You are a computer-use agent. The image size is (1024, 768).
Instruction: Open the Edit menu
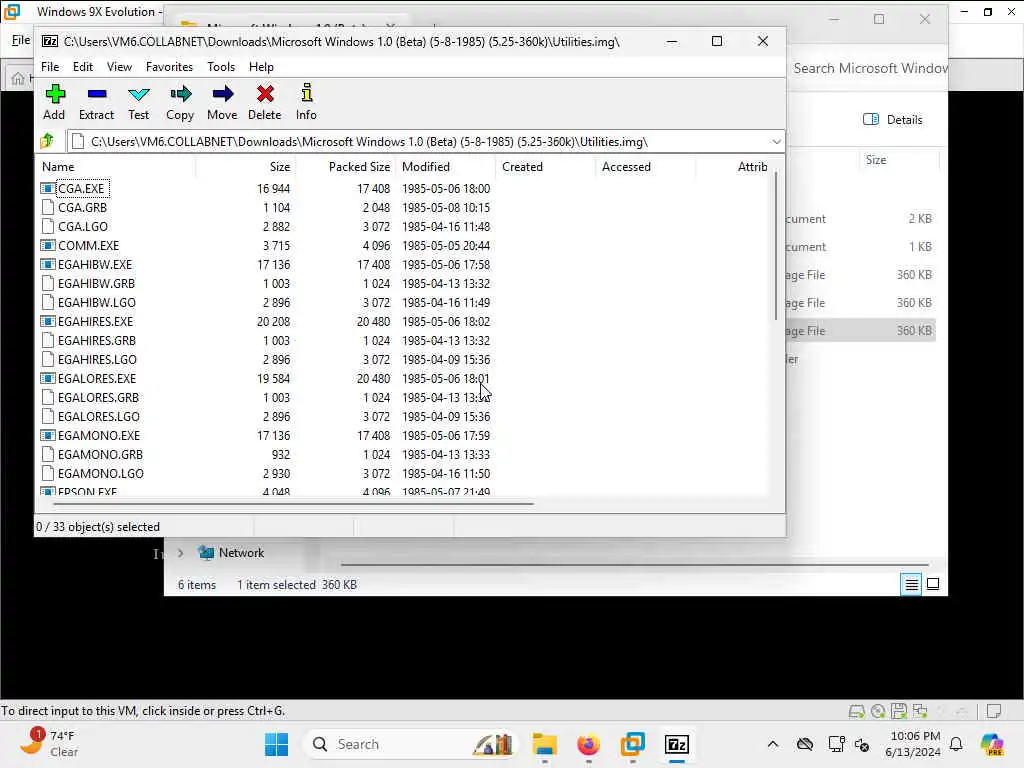tap(83, 67)
